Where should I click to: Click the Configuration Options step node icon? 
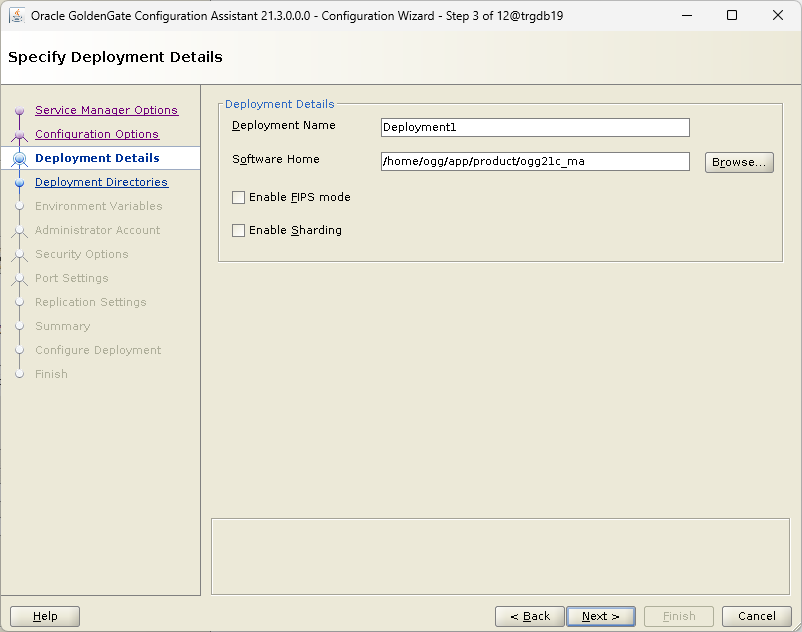tap(19, 134)
